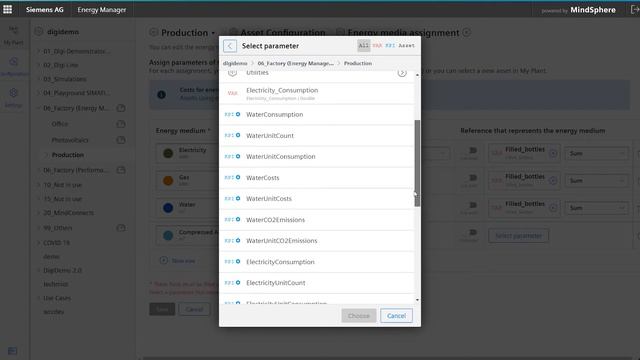This screenshot has height=360, width=640.
Task: Expand the 01_Digi-Demonstrator tree node
Action: (39, 51)
